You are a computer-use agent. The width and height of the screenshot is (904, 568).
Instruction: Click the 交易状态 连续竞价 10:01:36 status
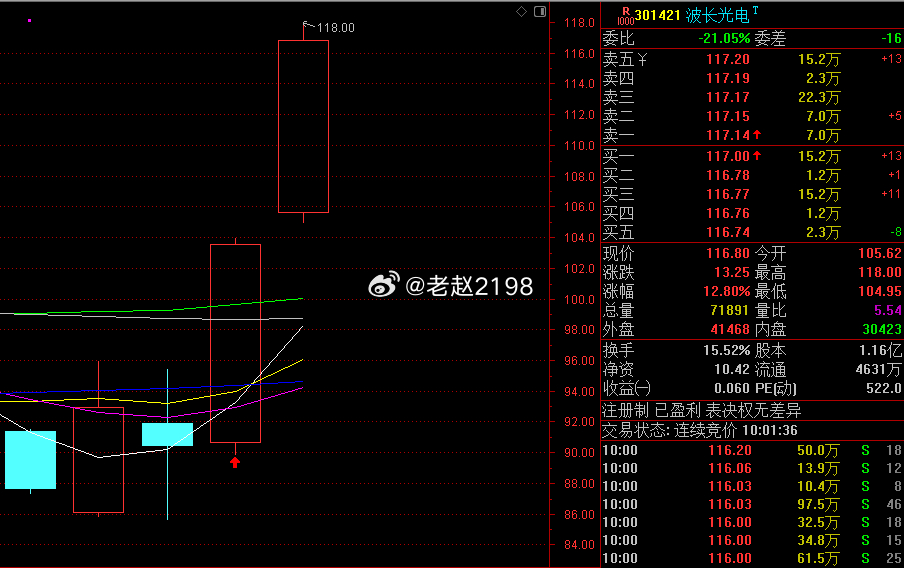point(700,430)
